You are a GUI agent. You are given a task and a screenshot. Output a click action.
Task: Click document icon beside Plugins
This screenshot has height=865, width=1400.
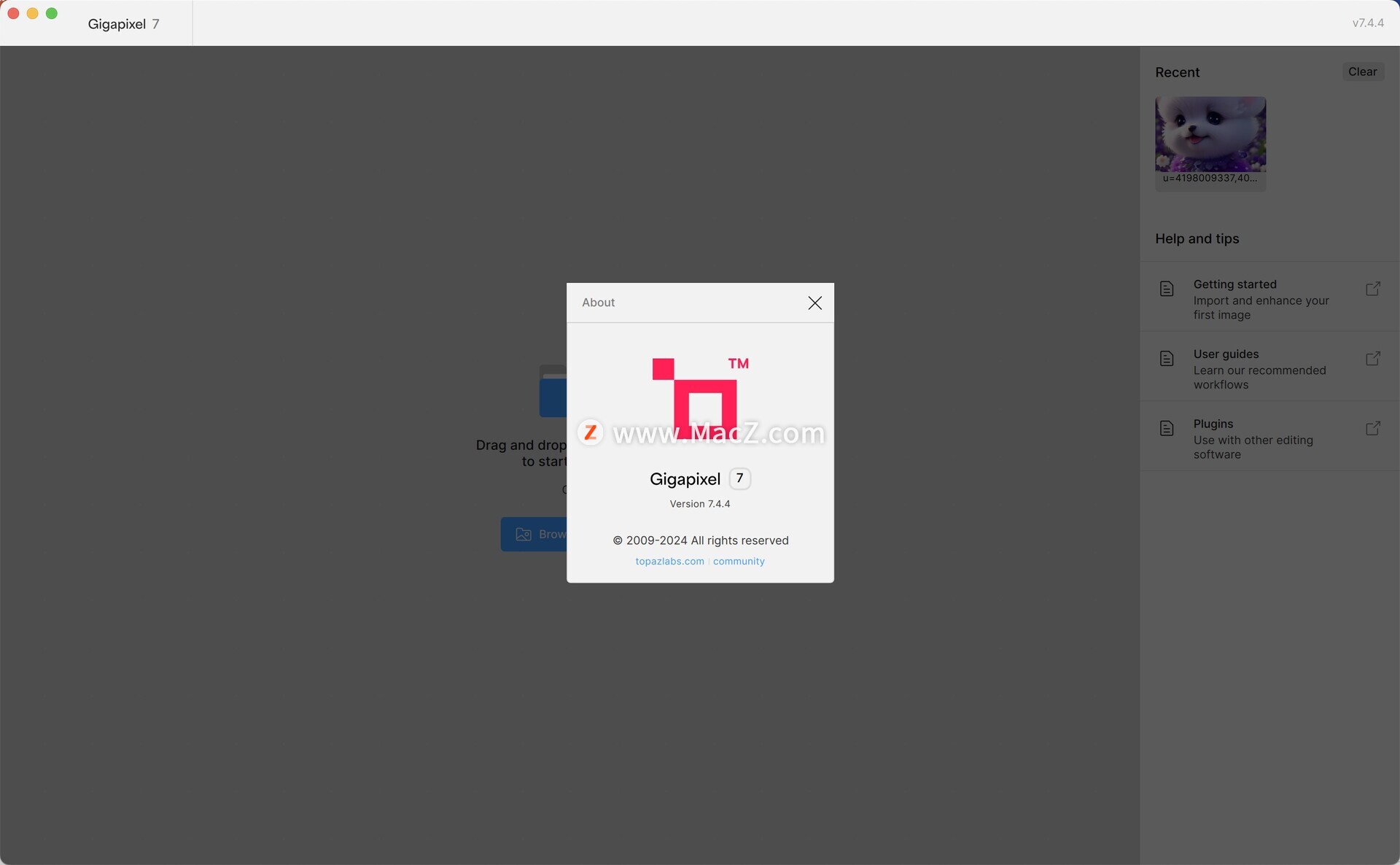coord(1167,428)
